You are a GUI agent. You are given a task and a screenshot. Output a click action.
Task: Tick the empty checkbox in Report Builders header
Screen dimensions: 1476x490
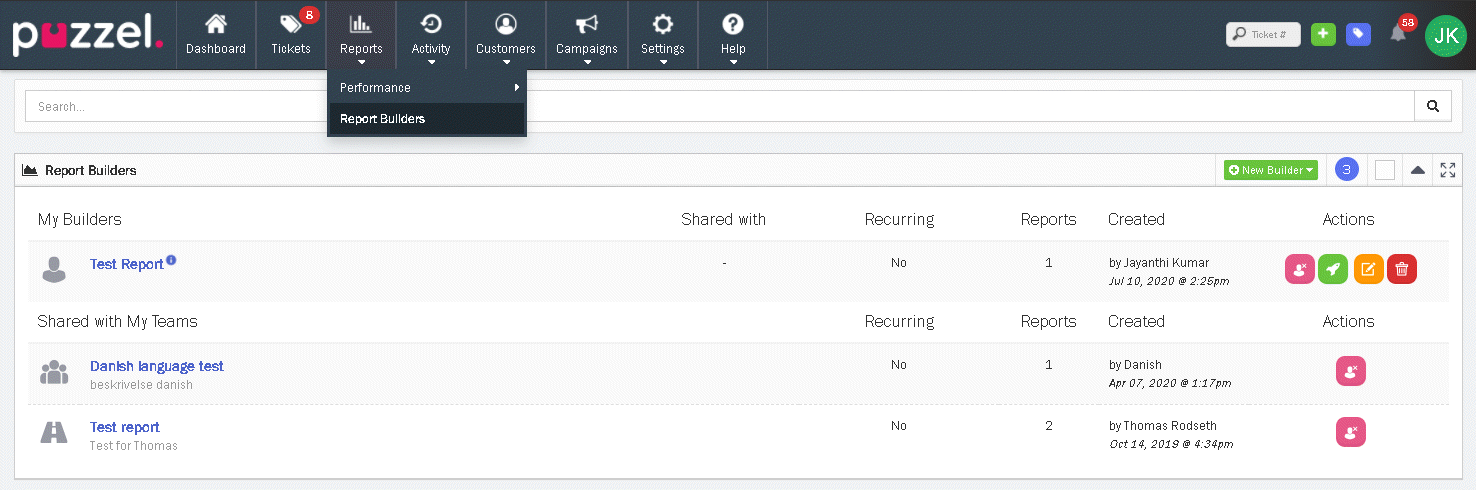pos(1384,170)
